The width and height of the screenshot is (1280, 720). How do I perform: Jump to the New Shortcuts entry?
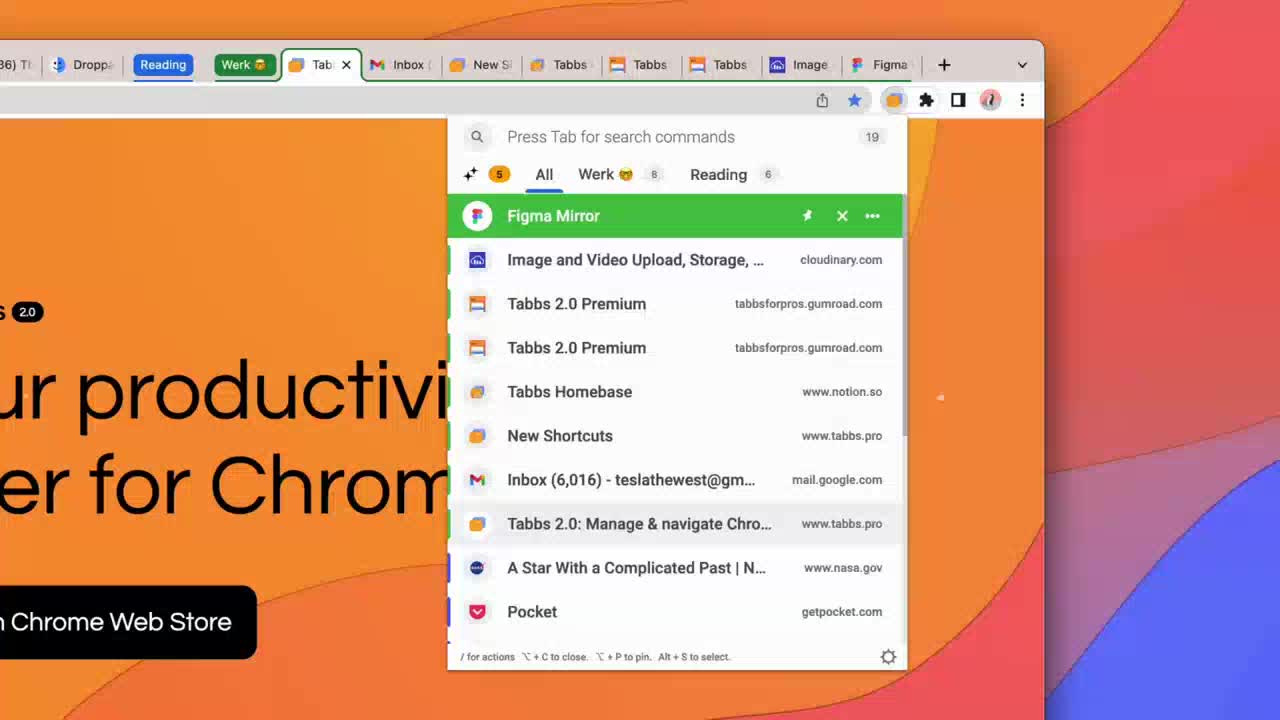[x=676, y=436]
